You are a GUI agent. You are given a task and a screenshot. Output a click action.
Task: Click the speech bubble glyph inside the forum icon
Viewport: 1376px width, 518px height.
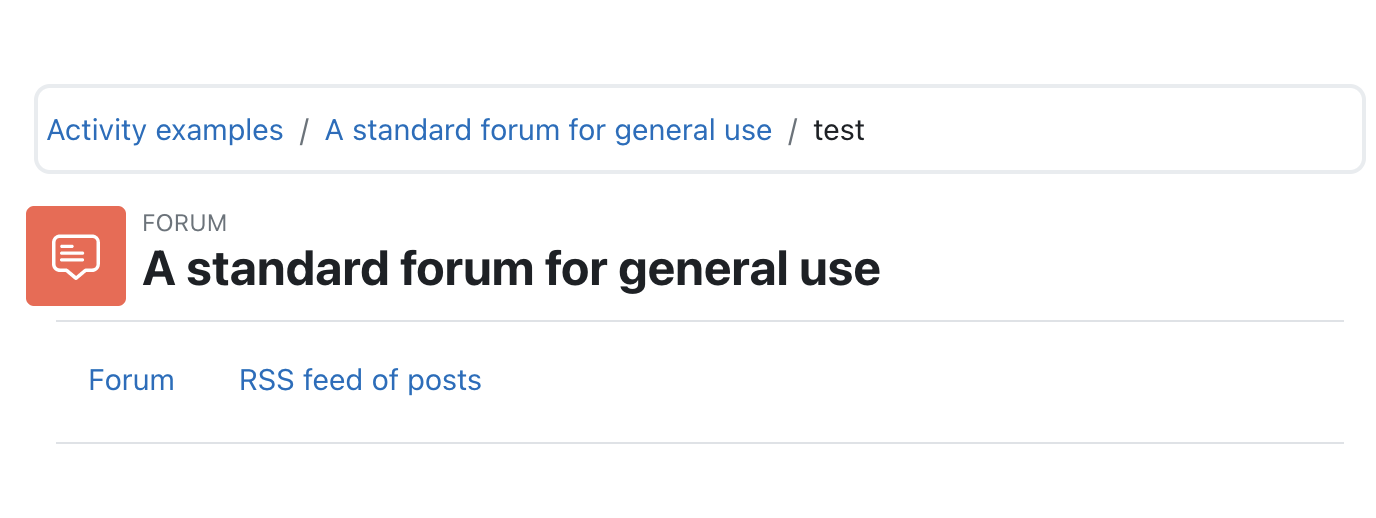76,256
